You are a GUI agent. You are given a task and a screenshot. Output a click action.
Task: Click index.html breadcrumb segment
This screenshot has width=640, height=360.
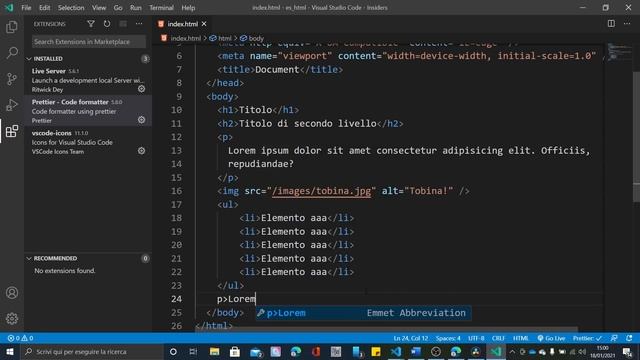click(x=181, y=38)
